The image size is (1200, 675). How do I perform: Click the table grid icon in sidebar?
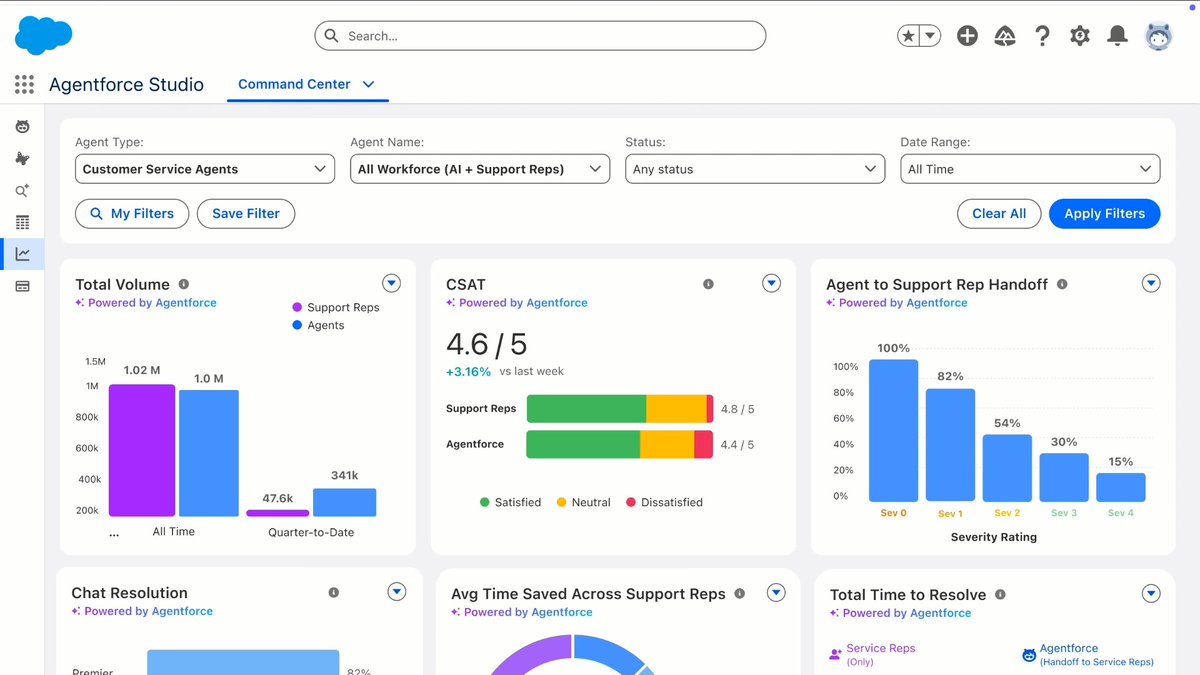[22, 222]
